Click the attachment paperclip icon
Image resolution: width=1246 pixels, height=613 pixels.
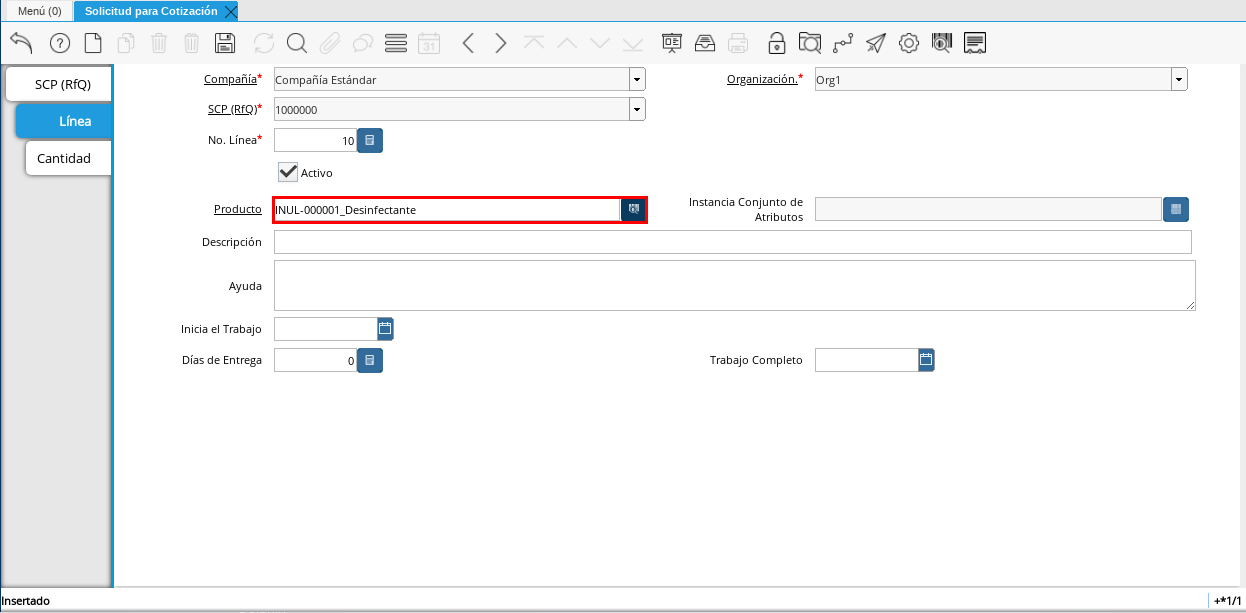pos(330,43)
